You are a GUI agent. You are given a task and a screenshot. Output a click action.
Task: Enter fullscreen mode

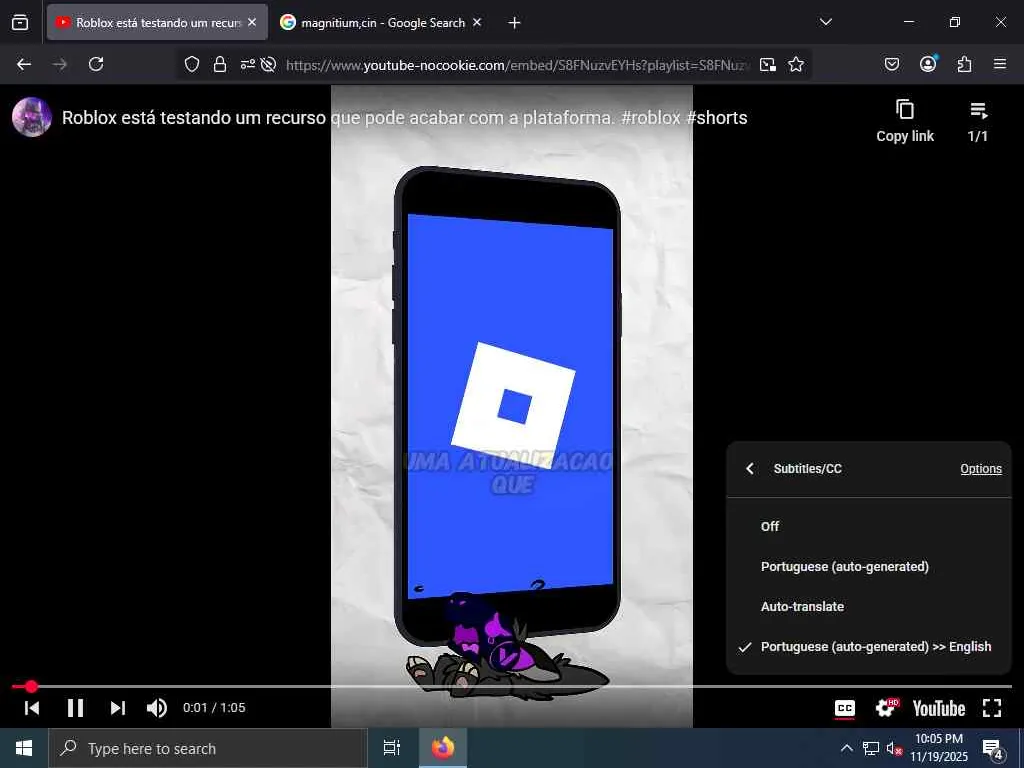992,708
